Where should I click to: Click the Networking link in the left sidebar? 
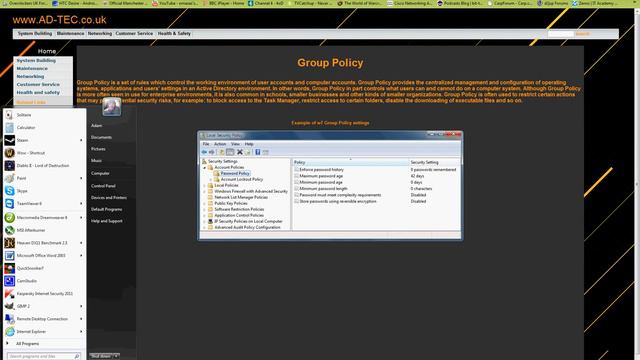pyautogui.click(x=30, y=76)
